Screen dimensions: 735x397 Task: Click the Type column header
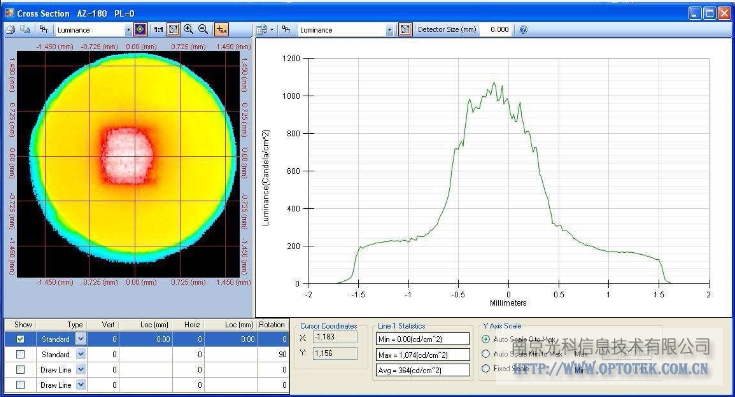tap(75, 324)
